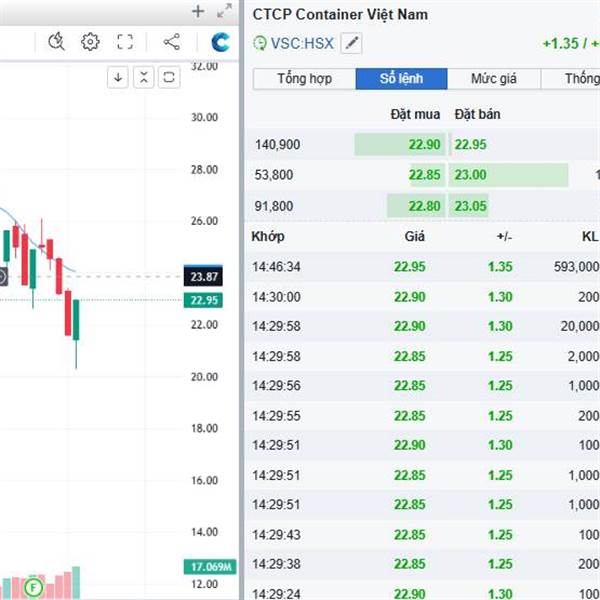The height and width of the screenshot is (600, 600).
Task: Toggle fullscreen chart mode icon
Action: pos(125,42)
